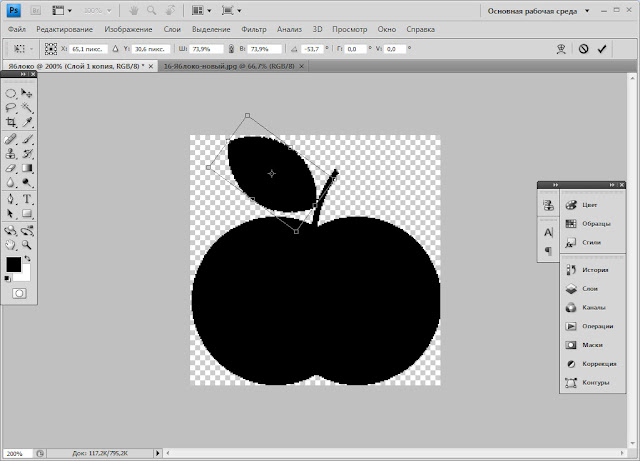Select the Brush tool
The width and height of the screenshot is (640, 461).
click(27, 139)
